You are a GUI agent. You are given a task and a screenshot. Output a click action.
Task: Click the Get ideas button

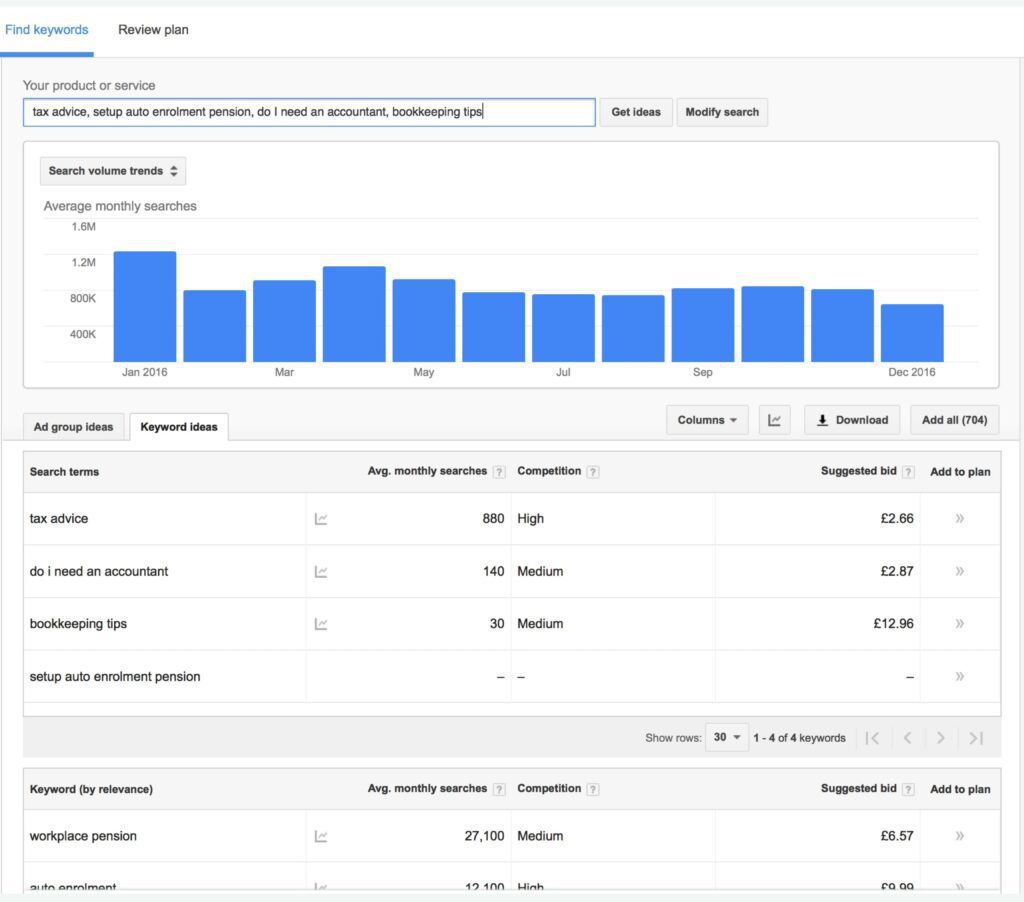(635, 112)
